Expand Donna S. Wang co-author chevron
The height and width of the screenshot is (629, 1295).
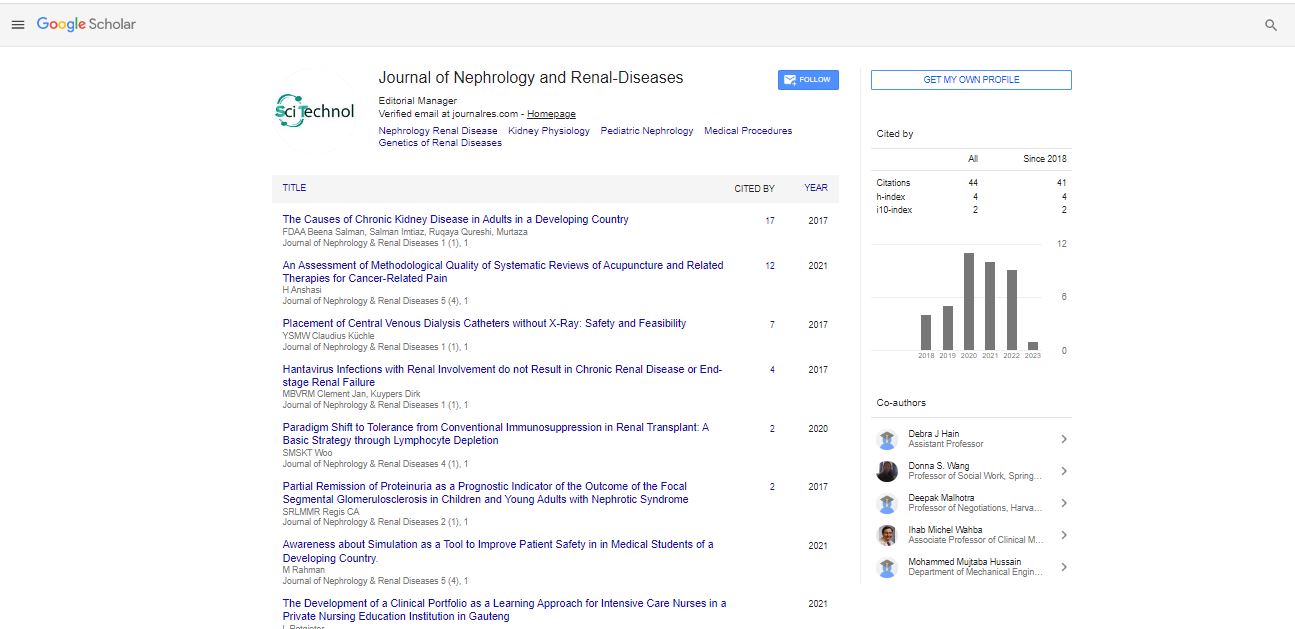(x=1064, y=471)
